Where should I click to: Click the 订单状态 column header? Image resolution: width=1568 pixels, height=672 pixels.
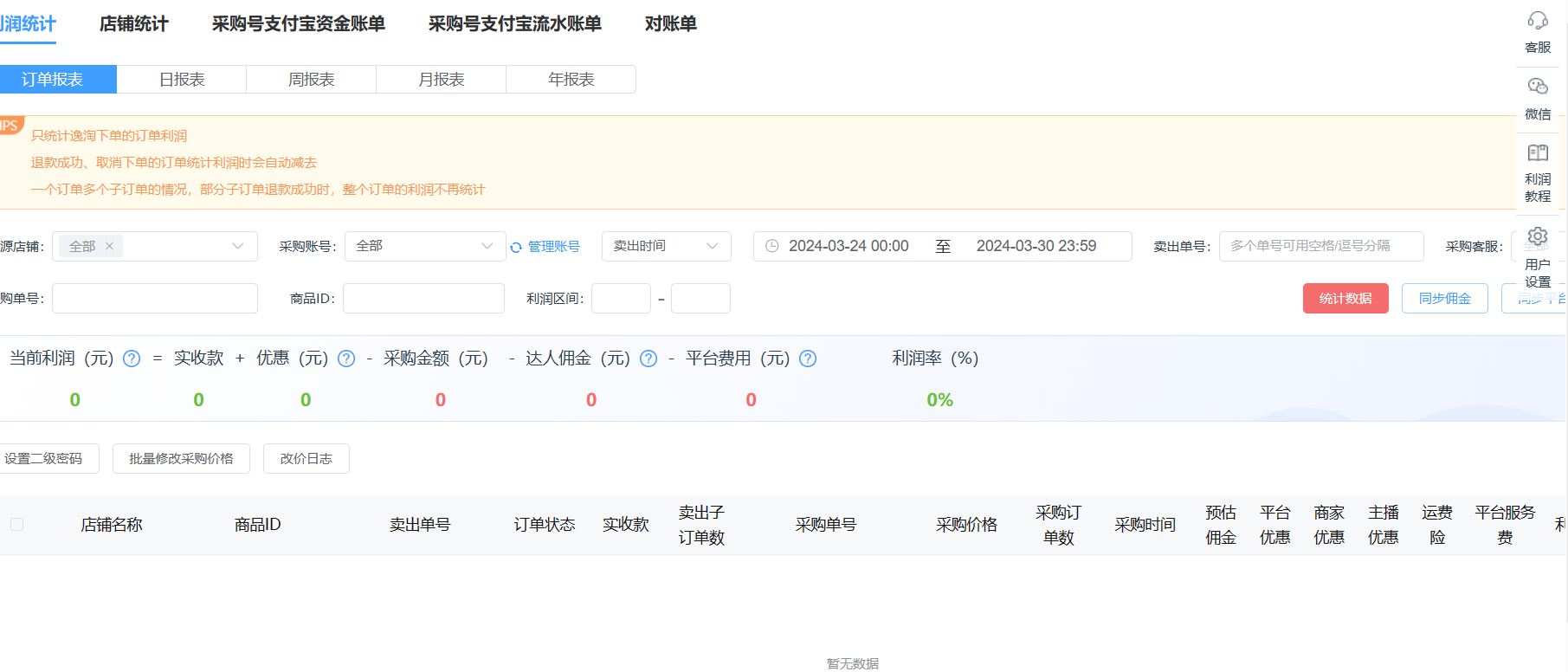coord(545,525)
